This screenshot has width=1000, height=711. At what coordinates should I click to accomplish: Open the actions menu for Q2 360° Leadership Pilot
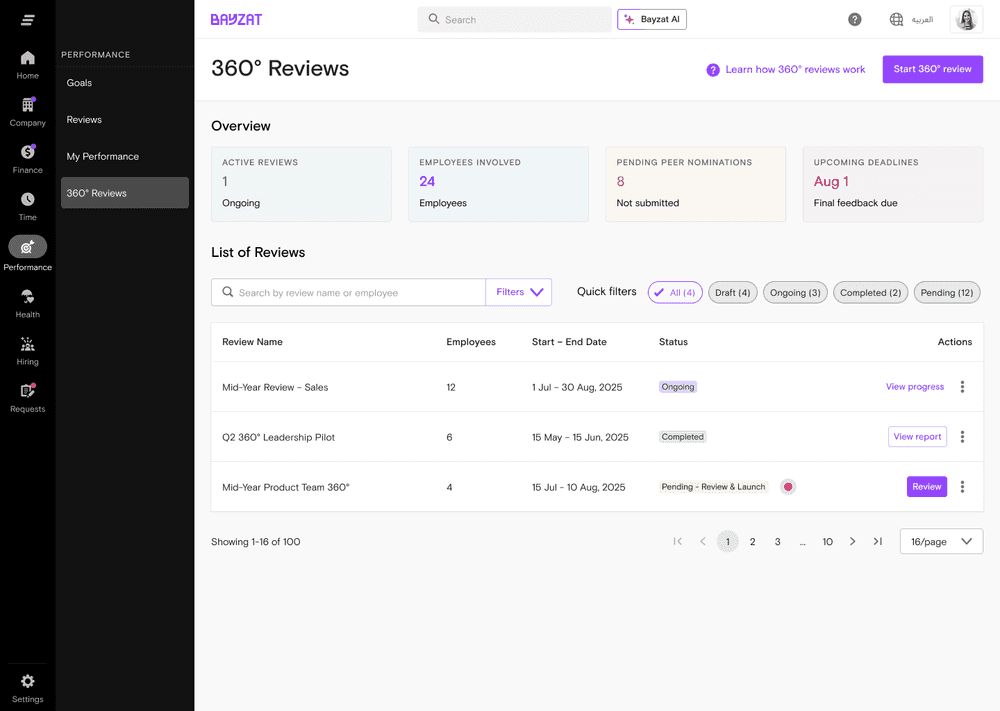(x=962, y=437)
